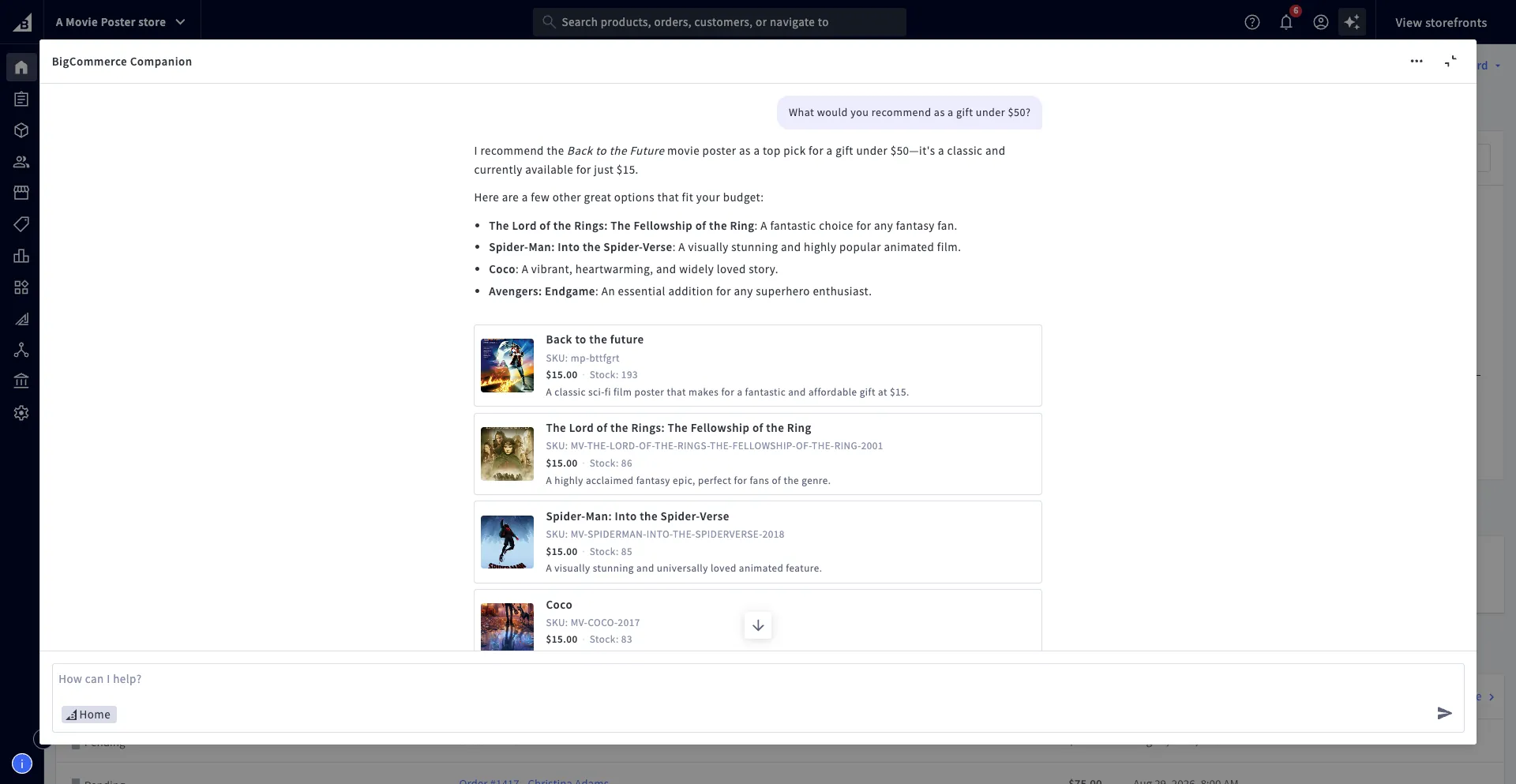Click the blue info circle icon
The width and height of the screenshot is (1516, 784).
click(x=22, y=763)
